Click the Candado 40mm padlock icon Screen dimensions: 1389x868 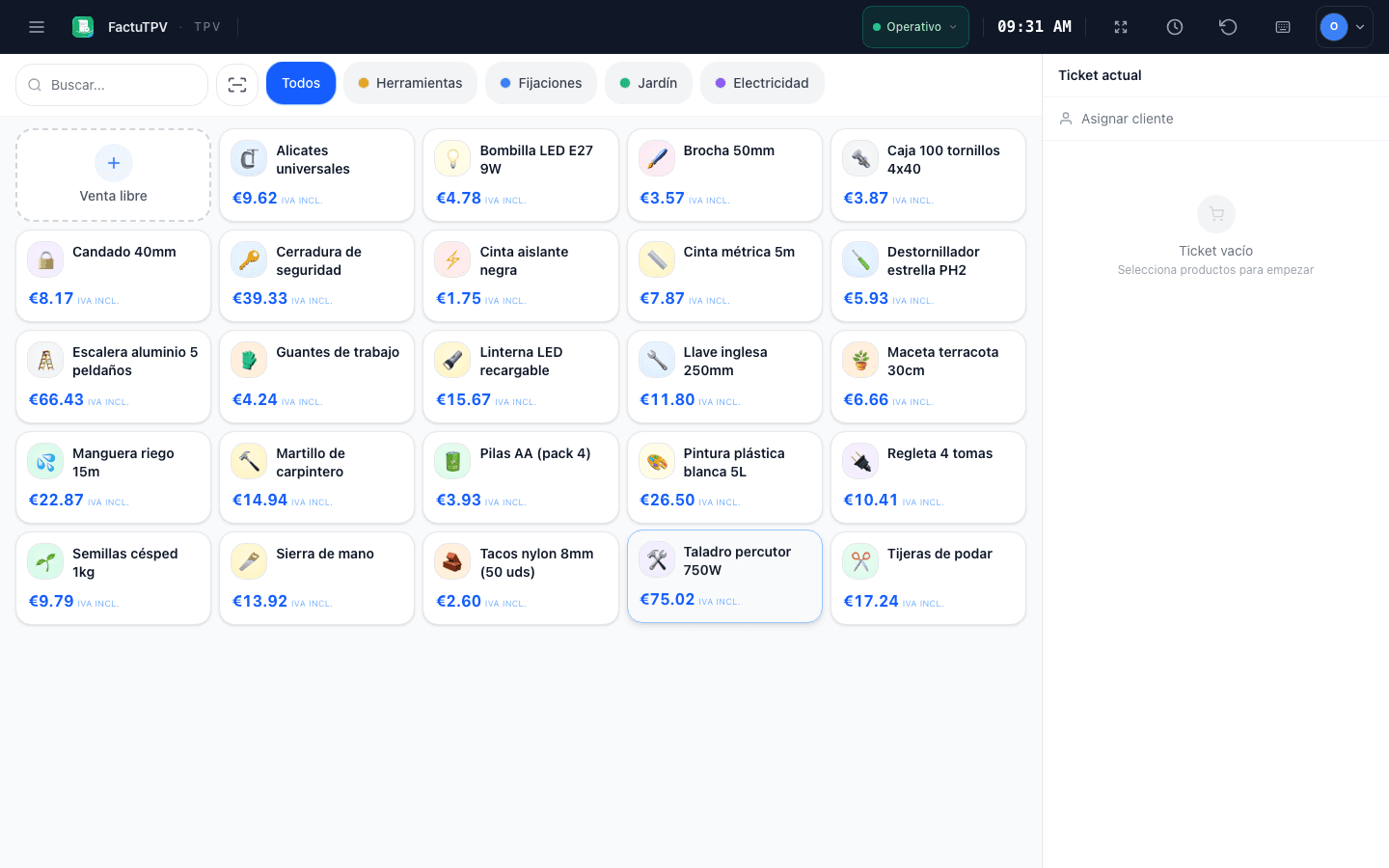45,260
